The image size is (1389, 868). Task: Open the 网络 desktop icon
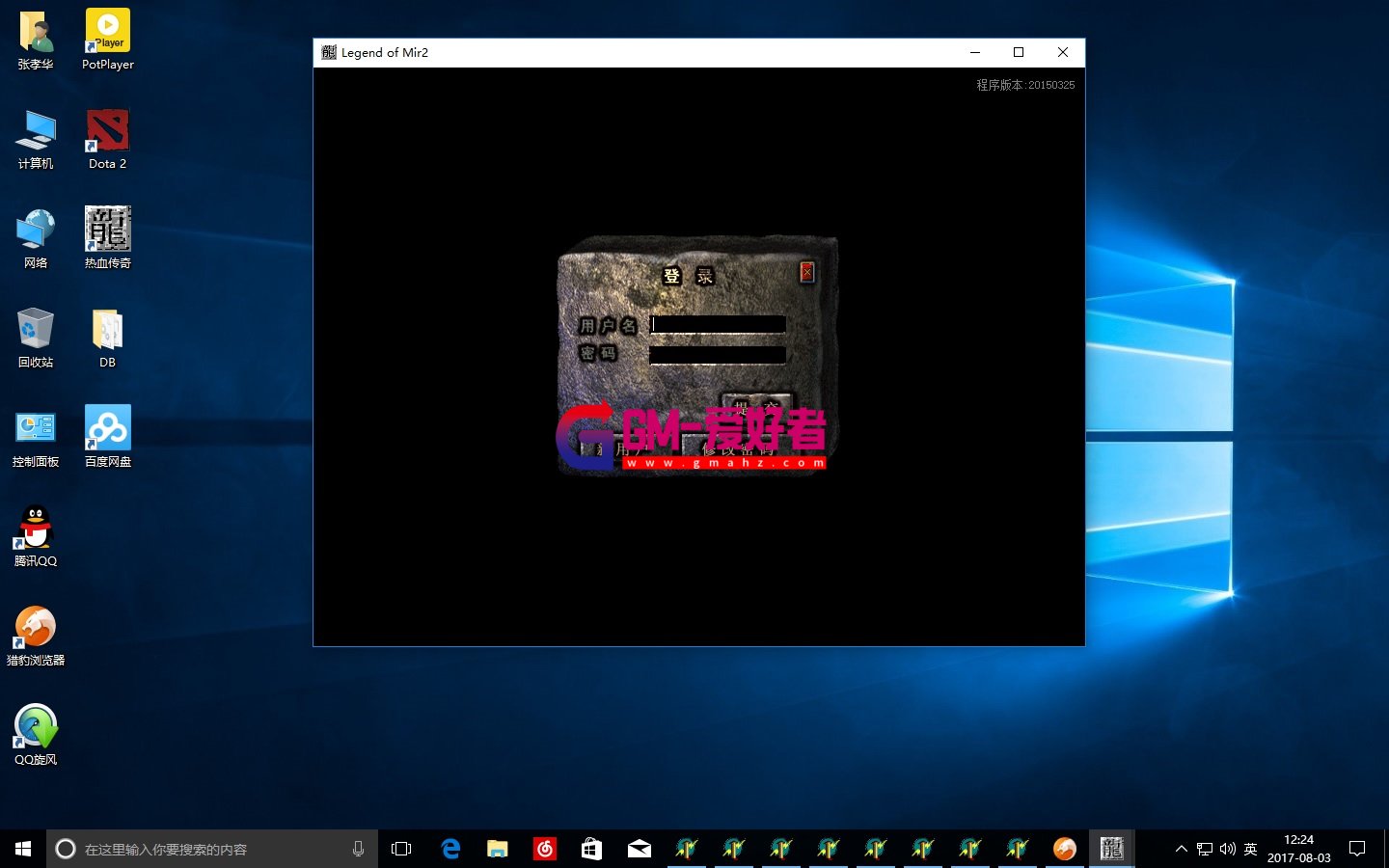[36, 239]
